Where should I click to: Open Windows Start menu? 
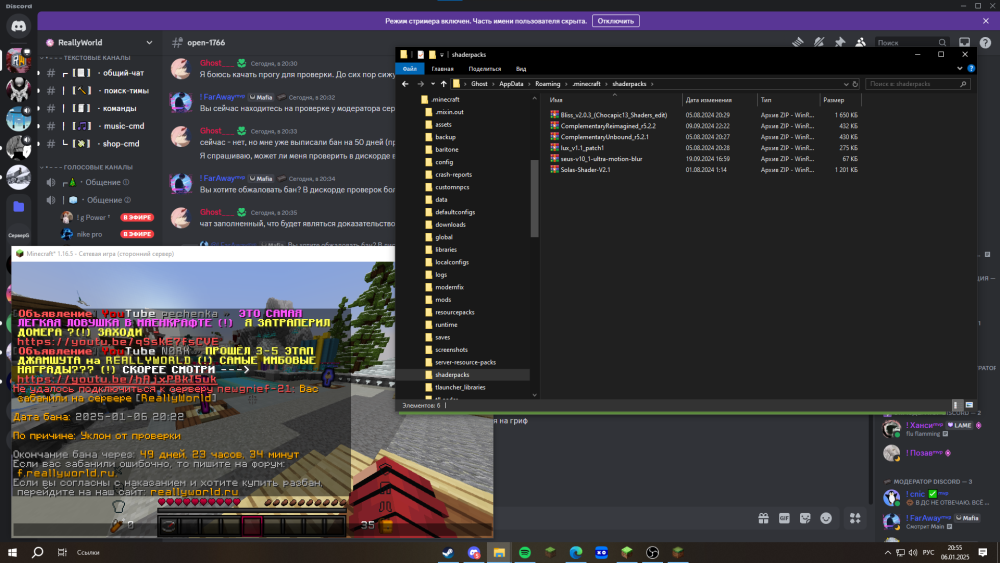point(12,553)
